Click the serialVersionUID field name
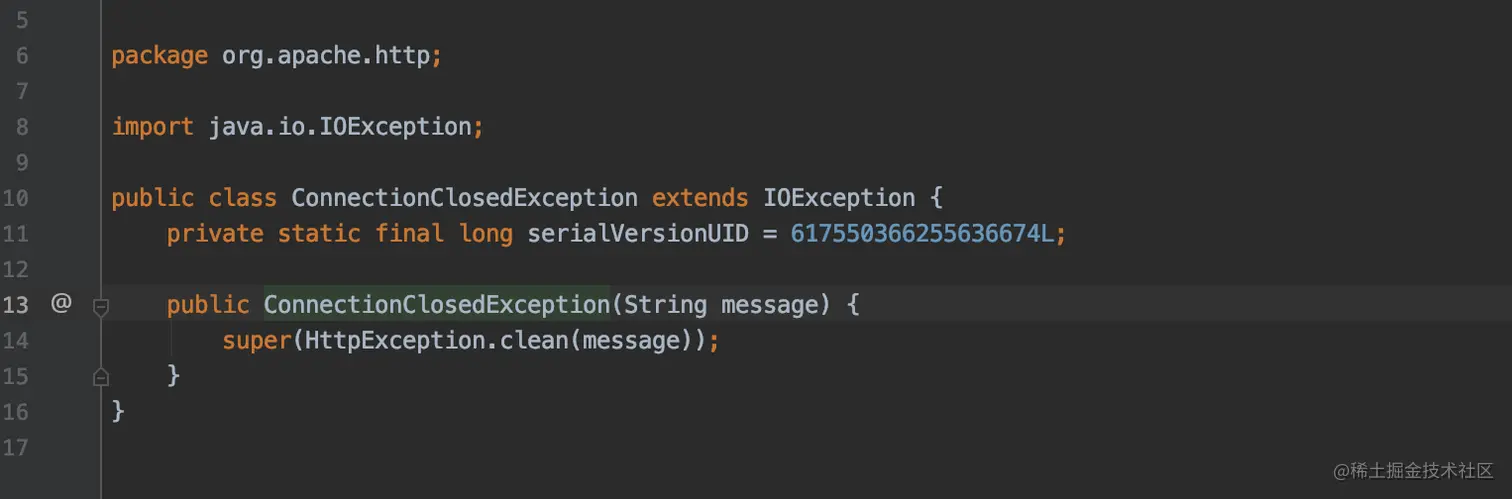Viewport: 1512px width, 499px height. 638,234
